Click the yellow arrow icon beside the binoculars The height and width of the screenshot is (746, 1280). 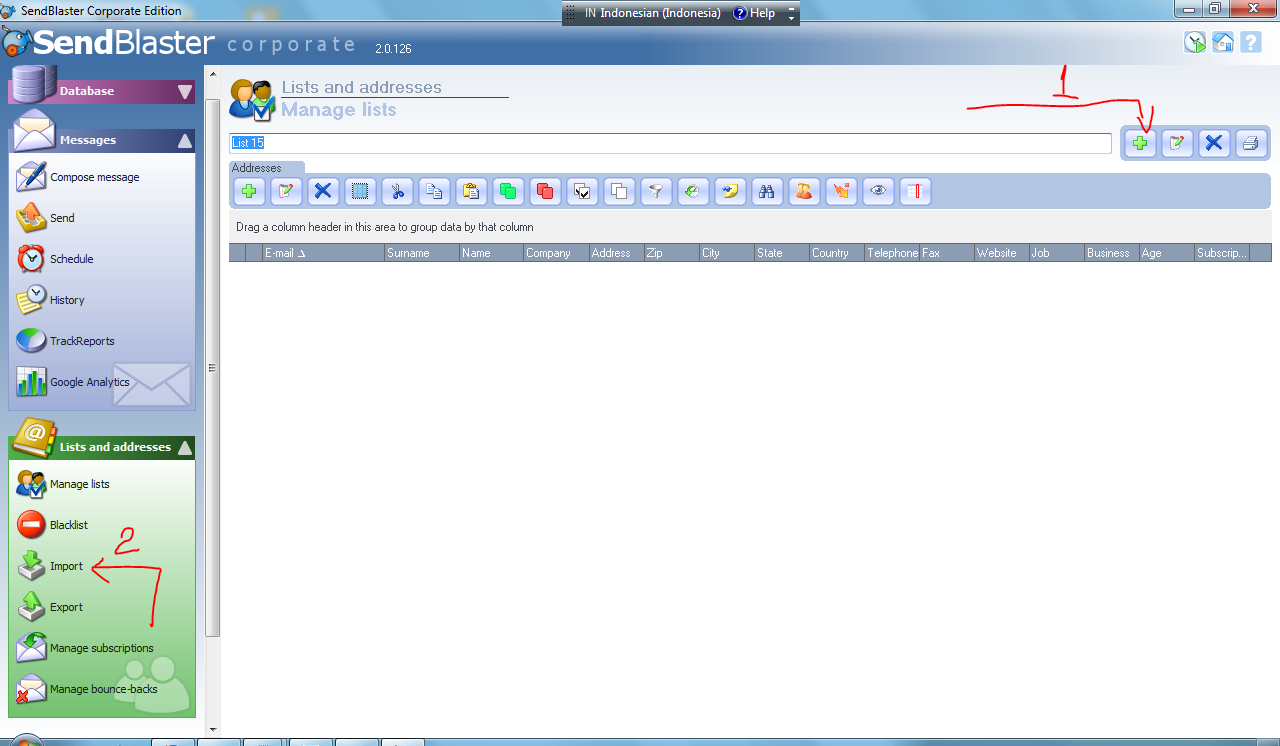click(x=730, y=191)
